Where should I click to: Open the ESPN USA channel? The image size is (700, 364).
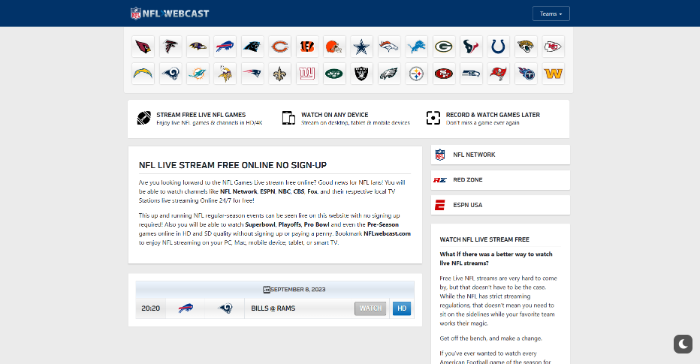500,205
